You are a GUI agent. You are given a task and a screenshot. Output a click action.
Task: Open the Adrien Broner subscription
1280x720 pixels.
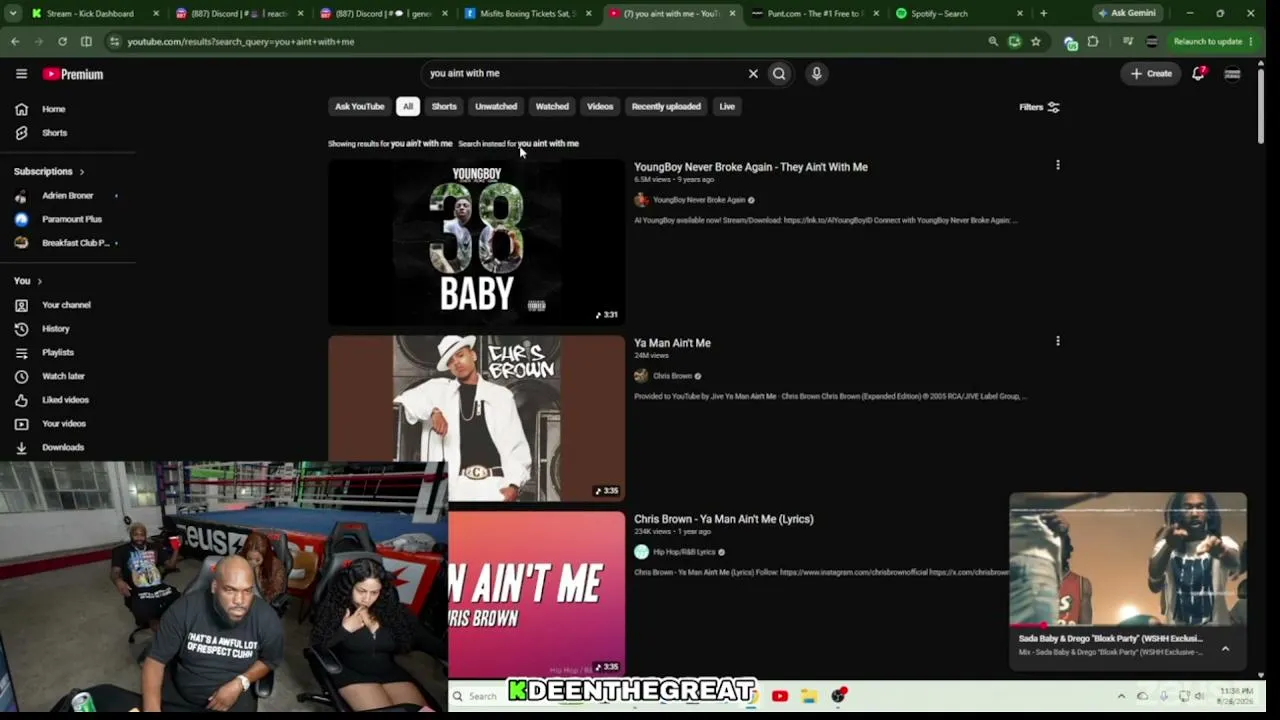click(x=67, y=196)
